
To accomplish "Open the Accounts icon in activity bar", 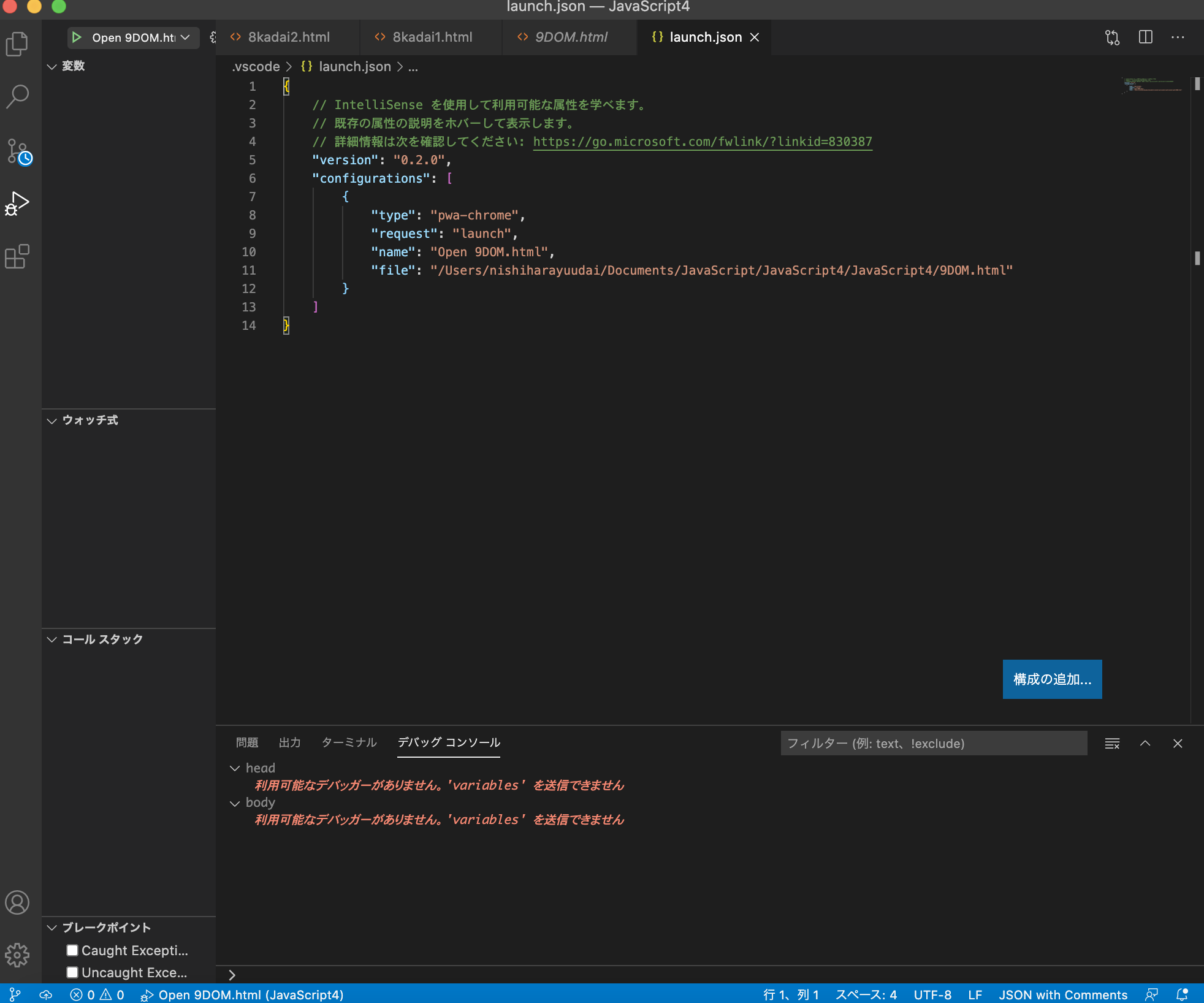I will [x=17, y=902].
